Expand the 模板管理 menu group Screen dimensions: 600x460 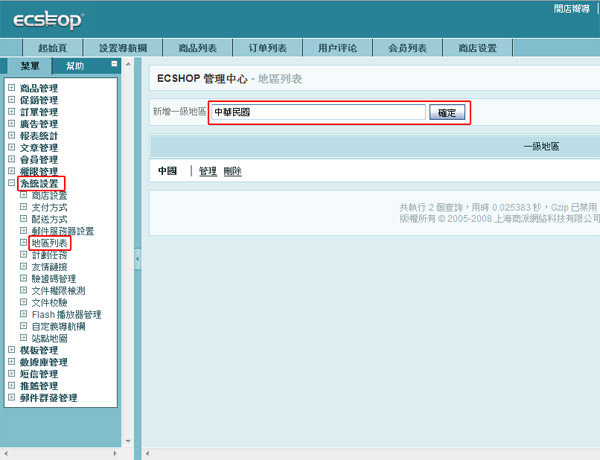tap(11, 350)
